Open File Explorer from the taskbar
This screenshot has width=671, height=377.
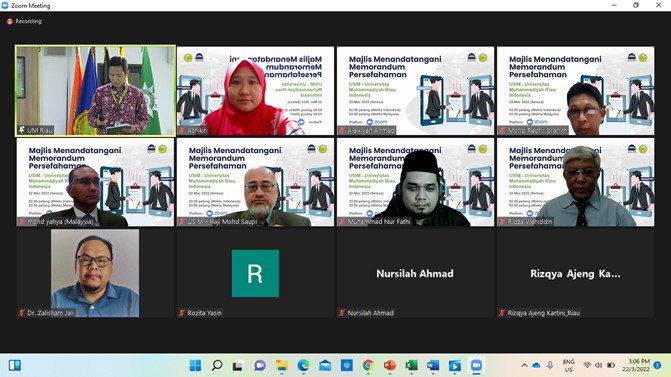coord(282,365)
